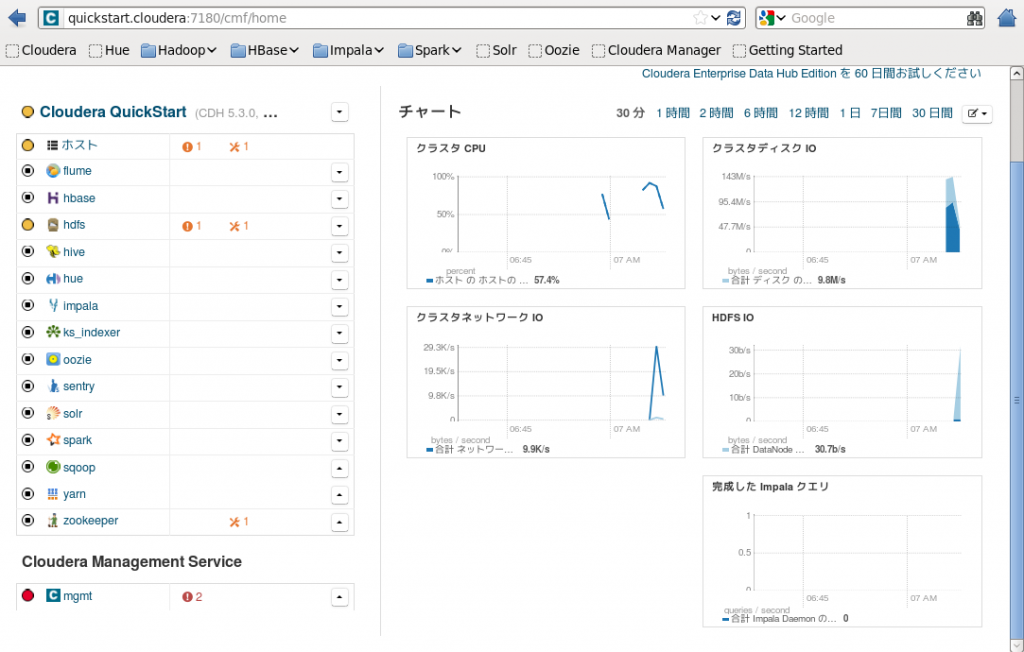This screenshot has width=1024, height=652.
Task: Open the Spark bookmarks folder
Action: (430, 50)
